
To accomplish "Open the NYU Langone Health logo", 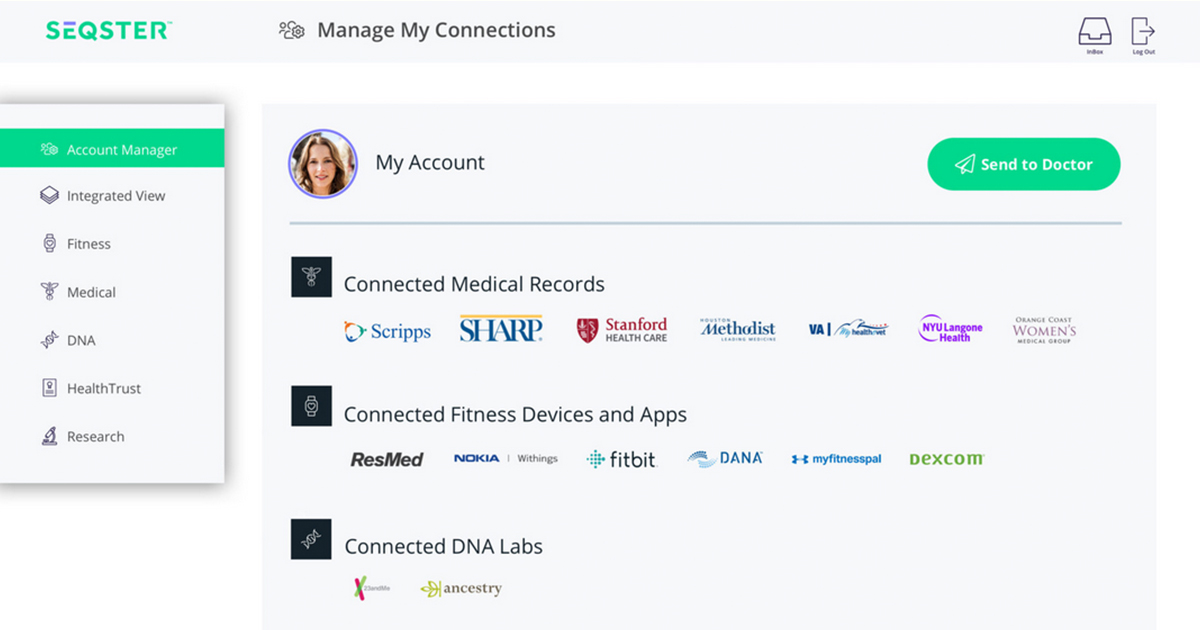I will click(x=951, y=329).
